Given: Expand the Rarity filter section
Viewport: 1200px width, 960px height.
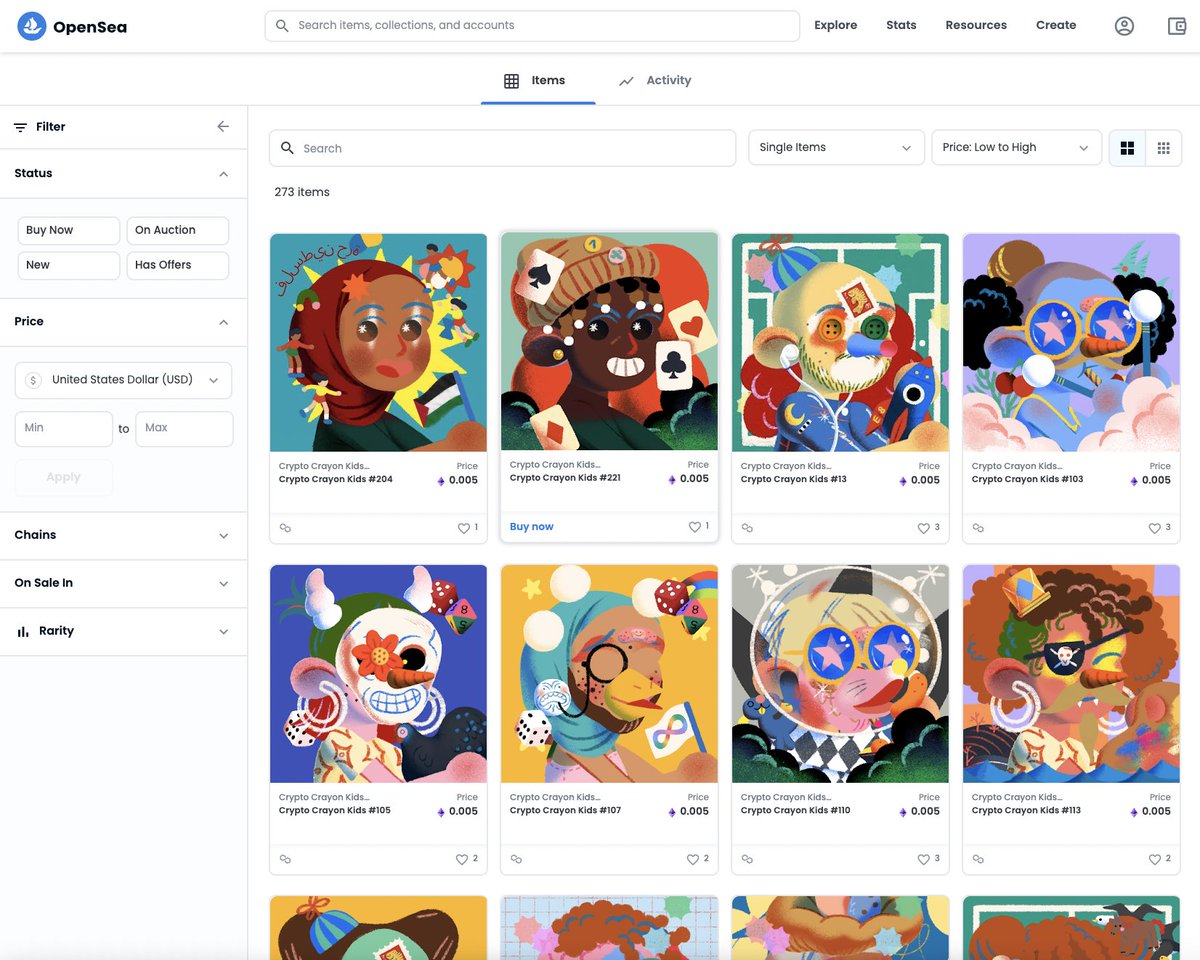Looking at the screenshot, I should coord(123,631).
